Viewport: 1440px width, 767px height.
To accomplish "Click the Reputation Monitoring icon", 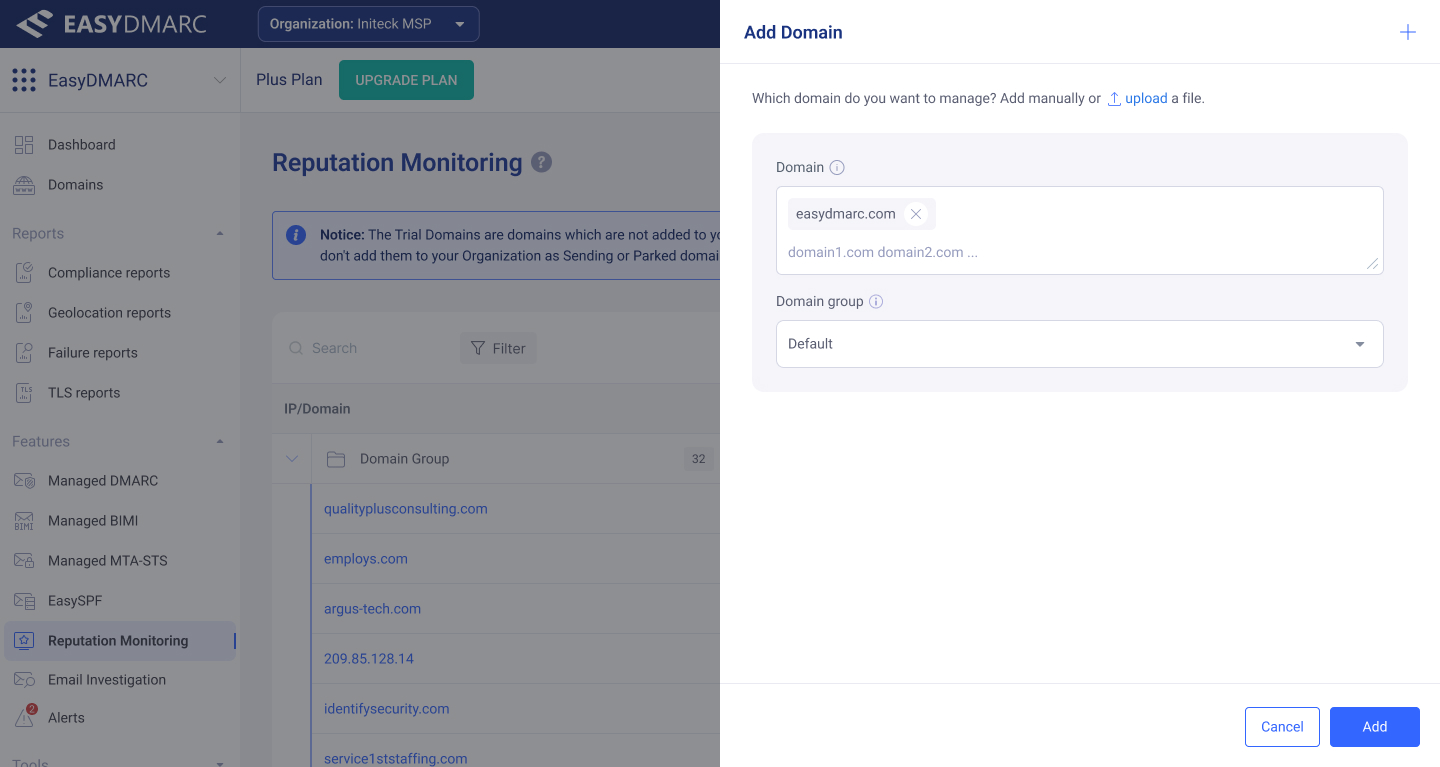I will (x=24, y=641).
